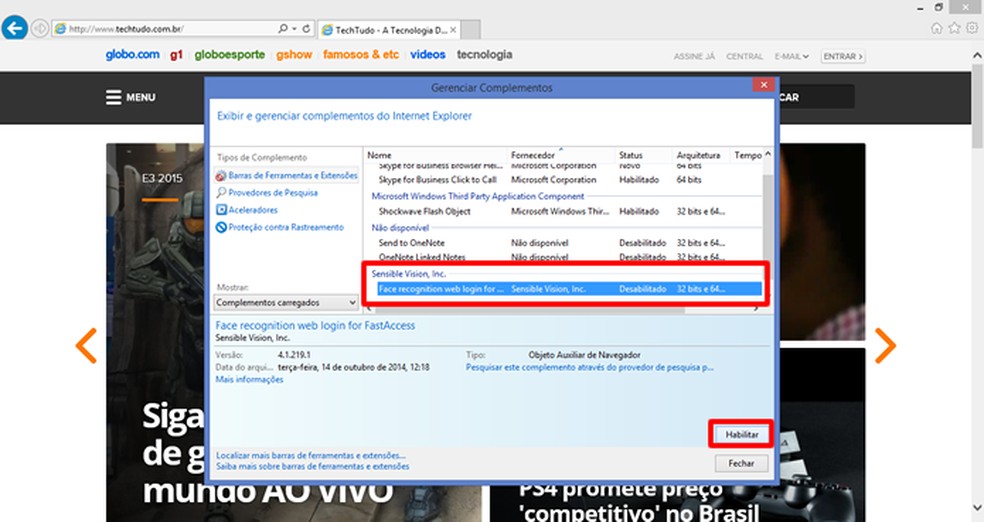Sort add-ons by Tempo column

747,155
